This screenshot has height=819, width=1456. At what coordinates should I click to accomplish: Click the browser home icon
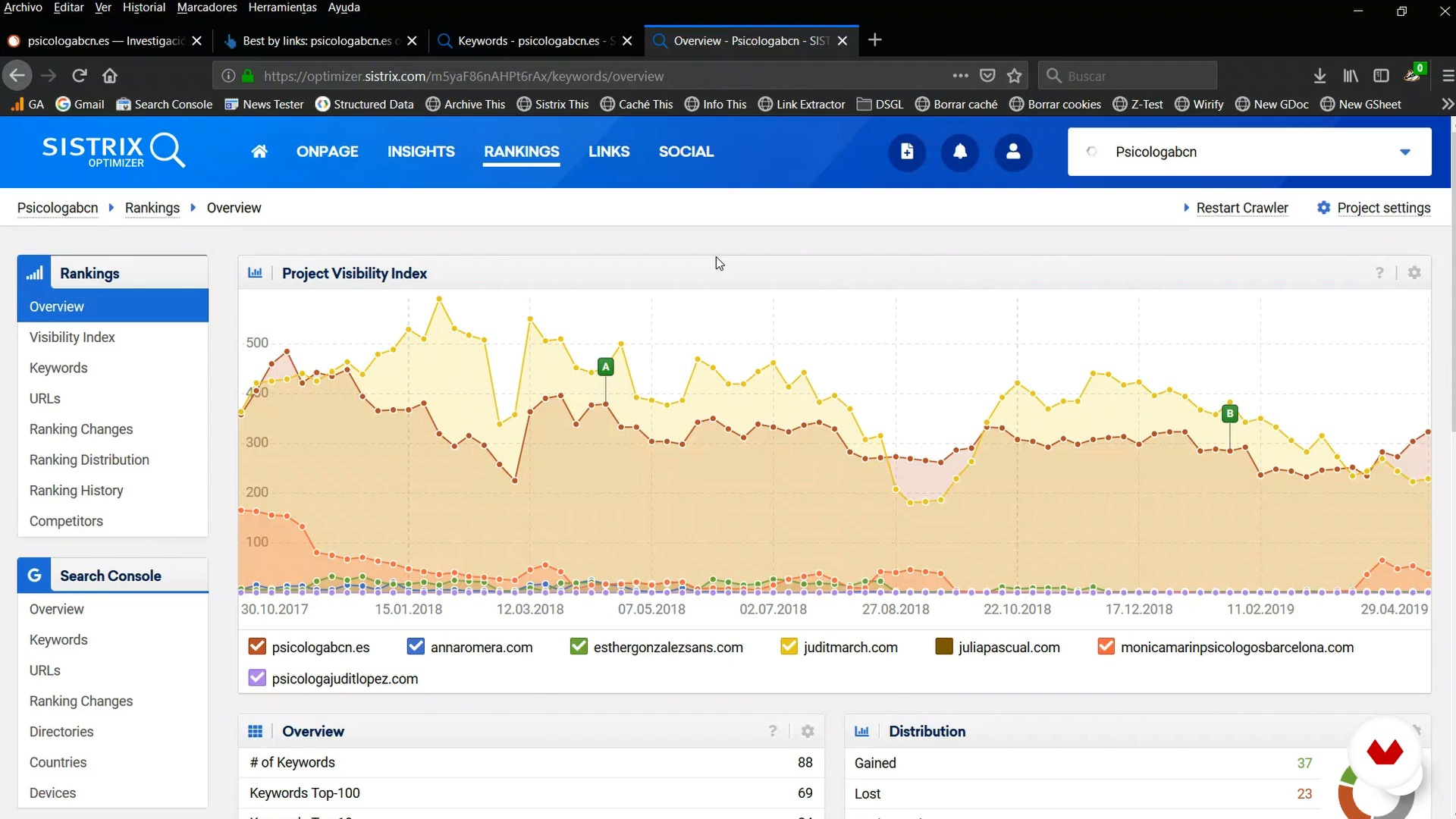(x=110, y=76)
